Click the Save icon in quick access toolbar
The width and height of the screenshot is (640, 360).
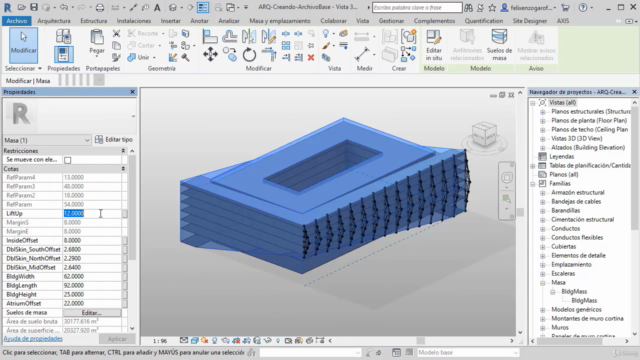34,7
